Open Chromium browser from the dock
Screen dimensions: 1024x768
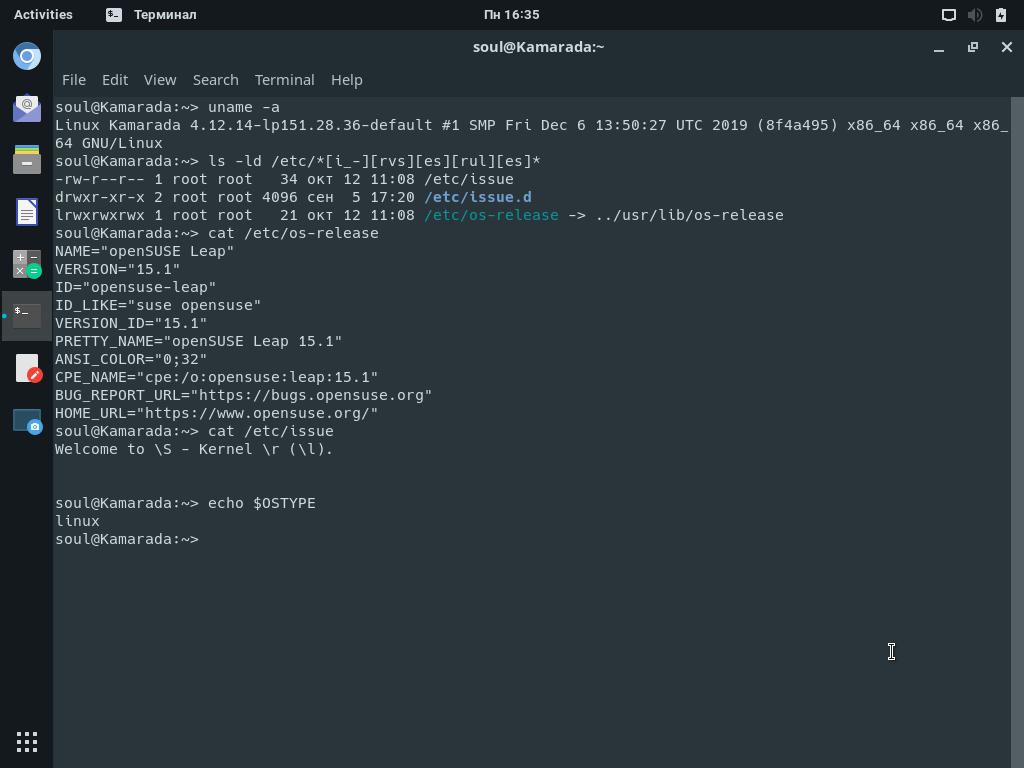tap(27, 57)
